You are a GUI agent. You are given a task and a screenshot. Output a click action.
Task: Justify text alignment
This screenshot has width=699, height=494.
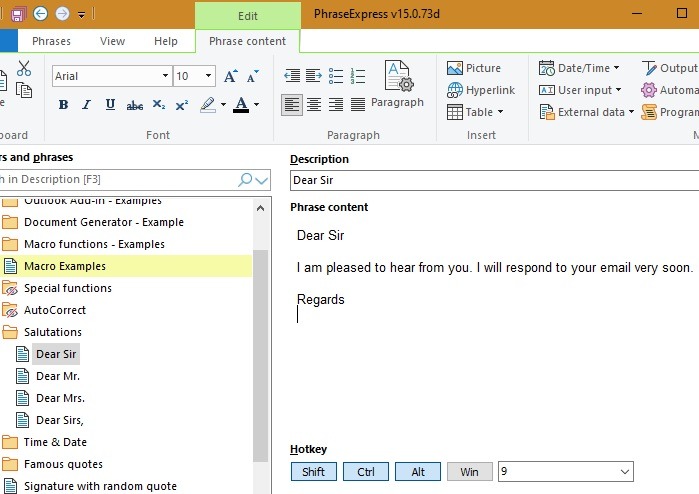coord(358,105)
